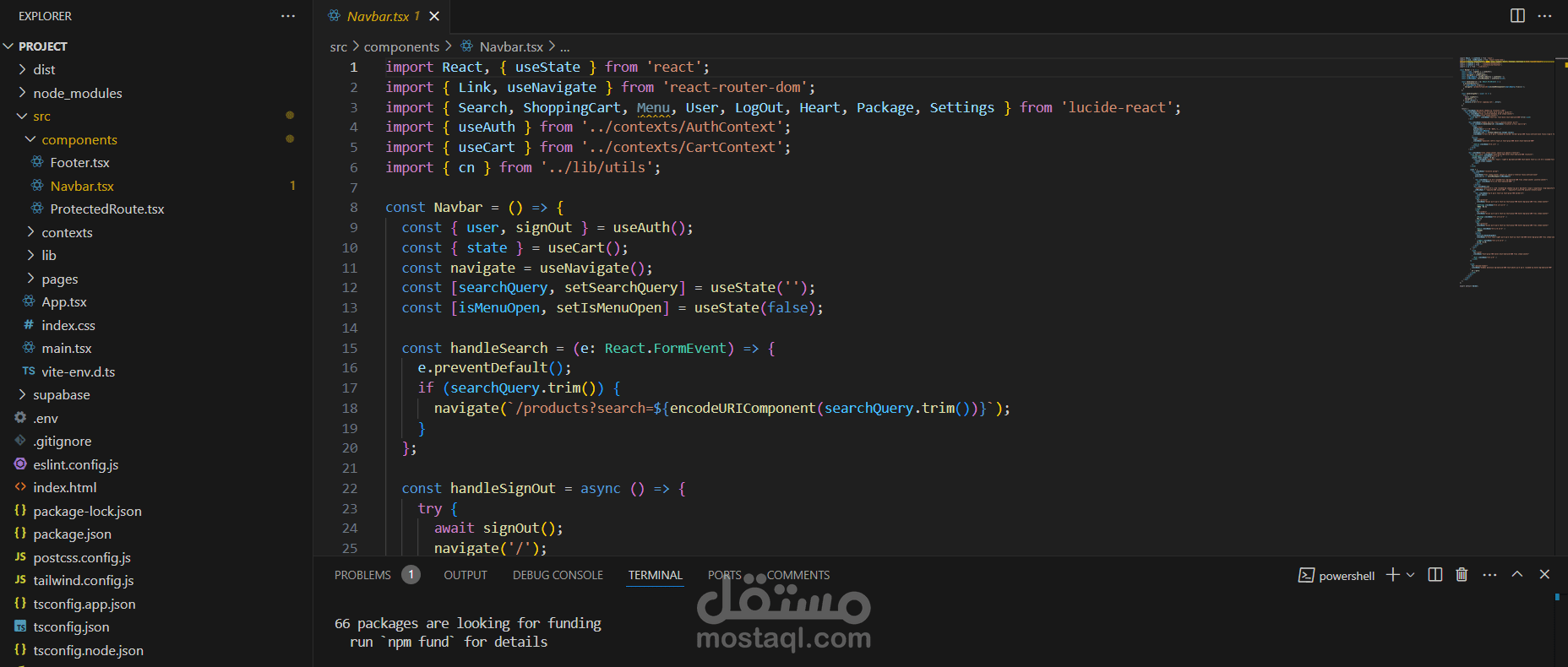The height and width of the screenshot is (667, 1568).
Task: Click the src breadcrumb segment
Action: (x=338, y=47)
